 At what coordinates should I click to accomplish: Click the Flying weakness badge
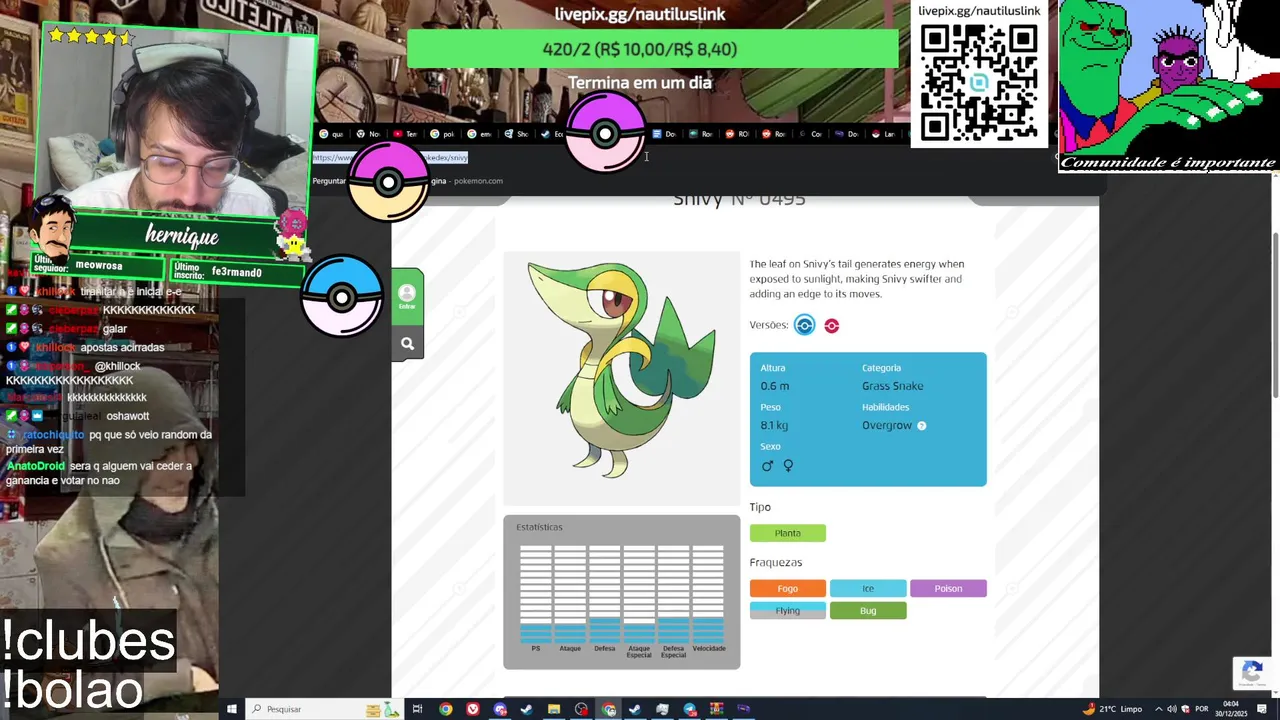click(788, 610)
